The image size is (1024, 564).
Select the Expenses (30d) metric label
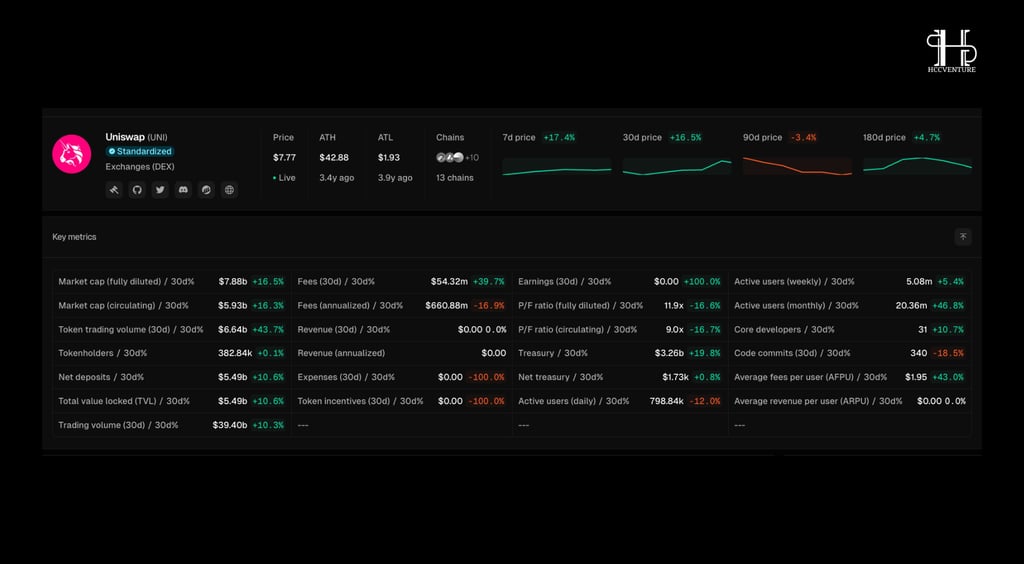pyautogui.click(x=346, y=377)
